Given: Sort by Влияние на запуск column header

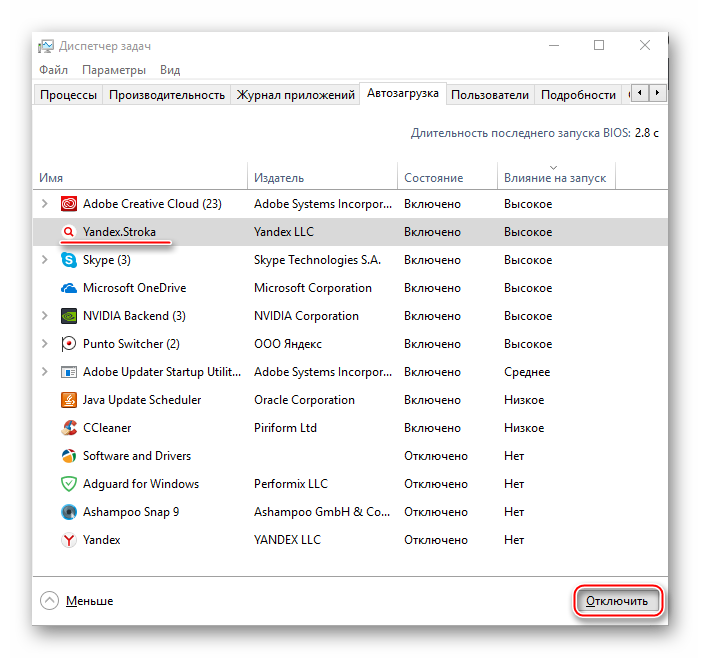Looking at the screenshot, I should (x=556, y=177).
